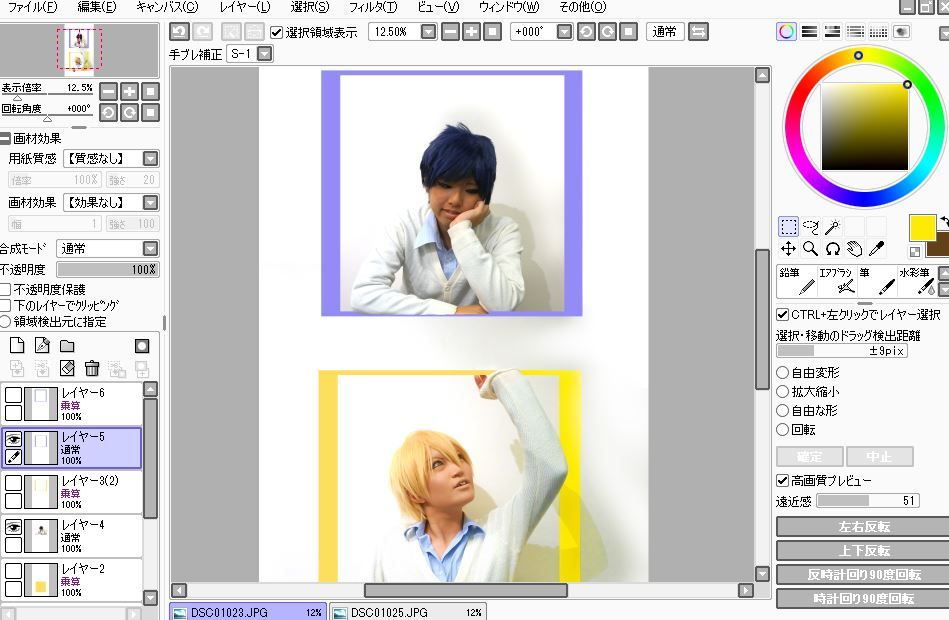Flip the view horizontally with the arrows icon
Screen dimensions: 949x620
tap(698, 31)
